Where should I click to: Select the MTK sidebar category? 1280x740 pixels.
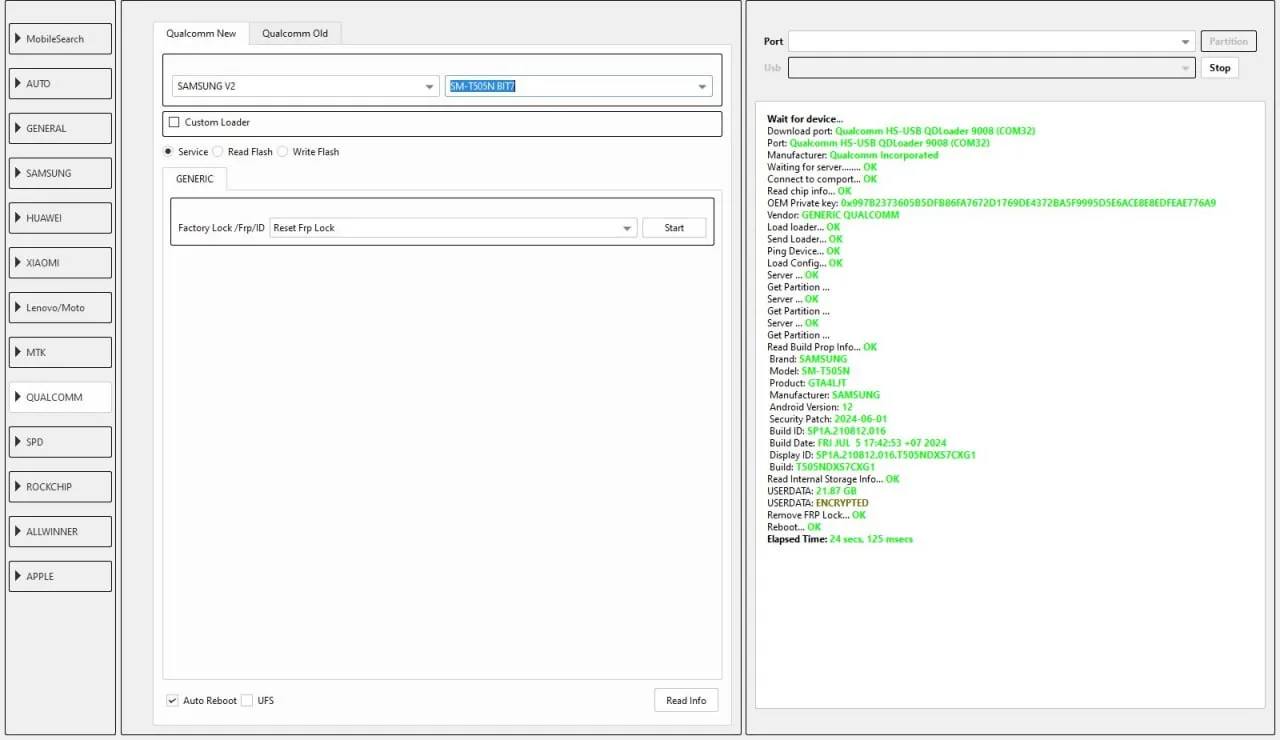click(60, 352)
